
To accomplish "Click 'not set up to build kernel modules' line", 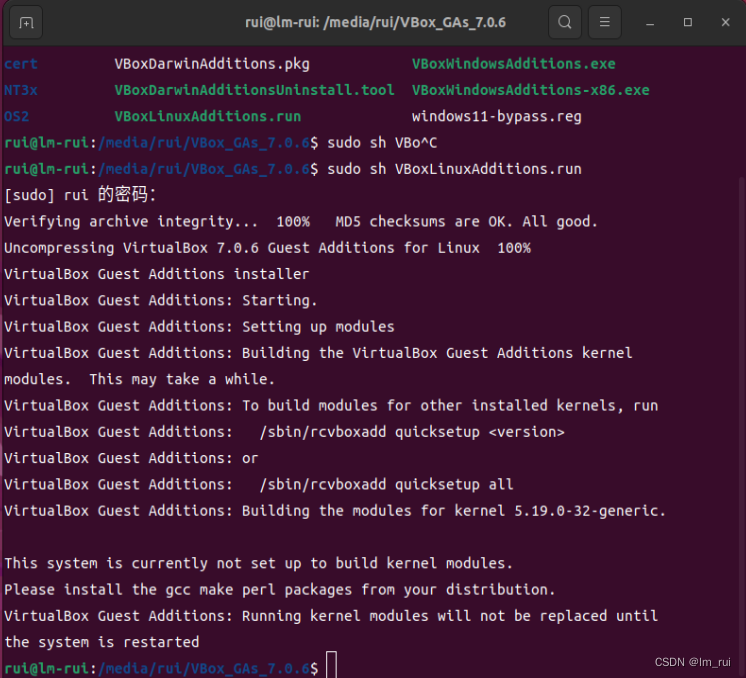I will pos(258,563).
